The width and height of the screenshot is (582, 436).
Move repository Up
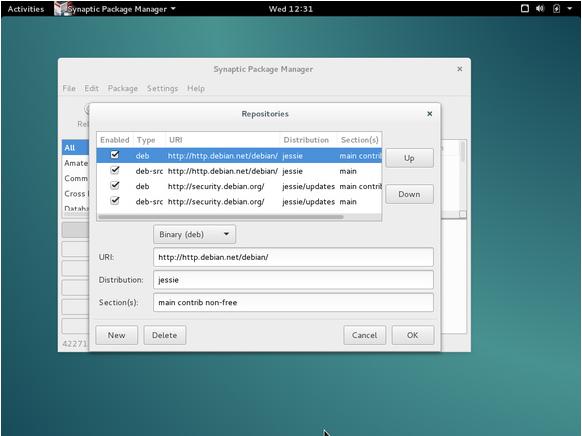[x=409, y=158]
